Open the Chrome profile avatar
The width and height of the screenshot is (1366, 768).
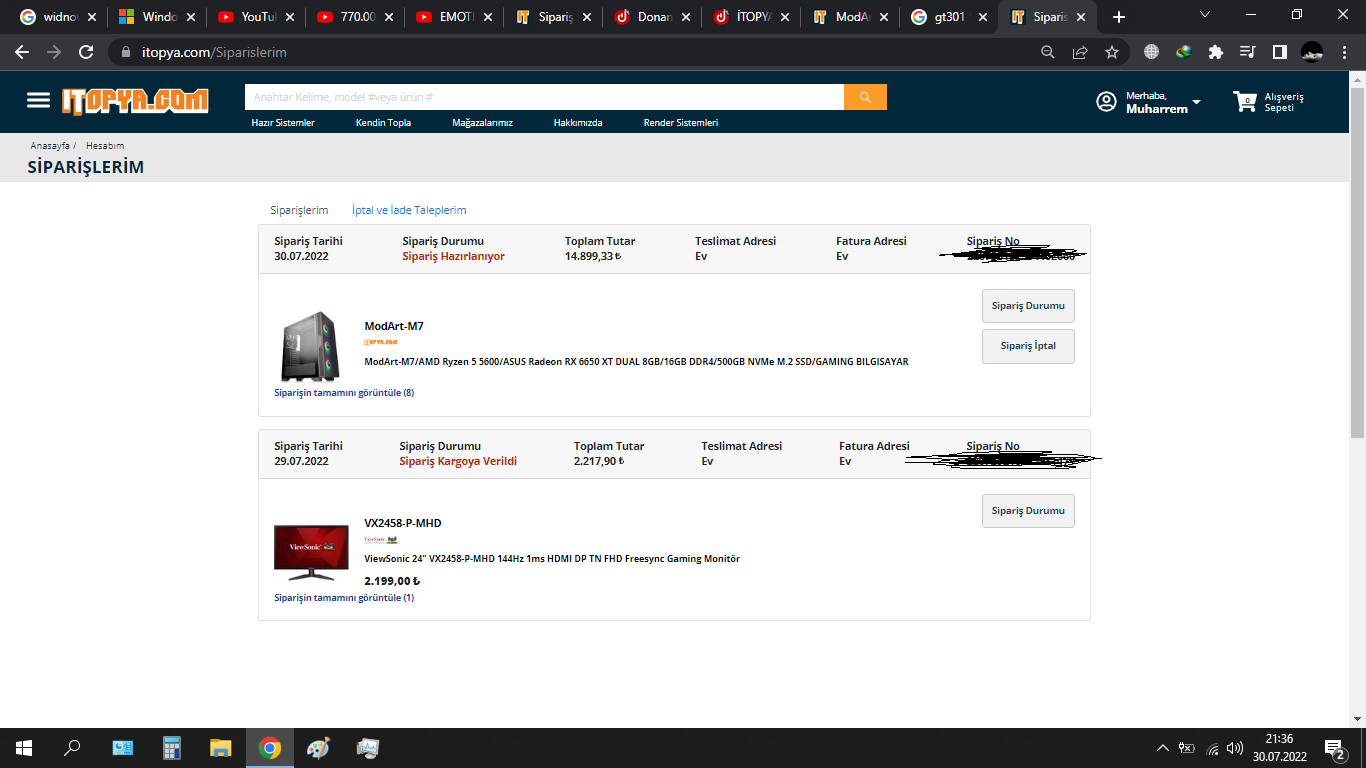pyautogui.click(x=1312, y=52)
